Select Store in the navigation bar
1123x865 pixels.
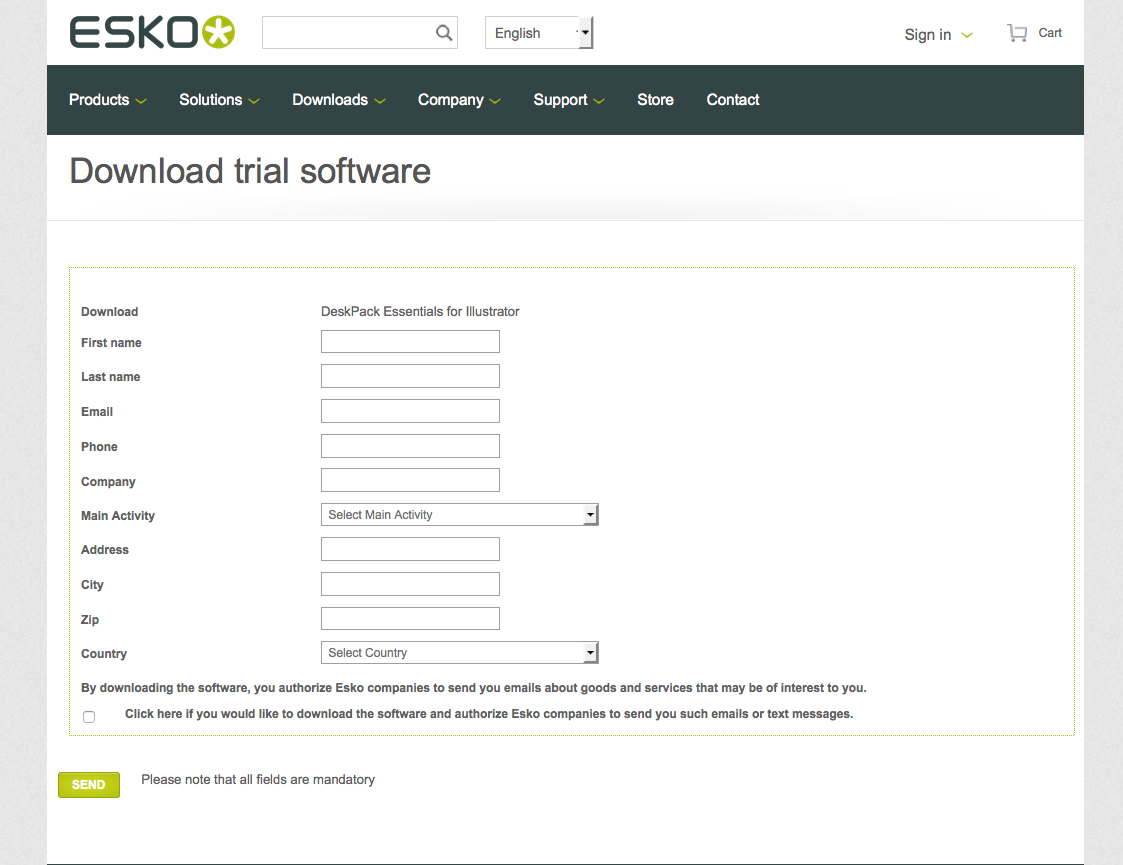tap(655, 99)
